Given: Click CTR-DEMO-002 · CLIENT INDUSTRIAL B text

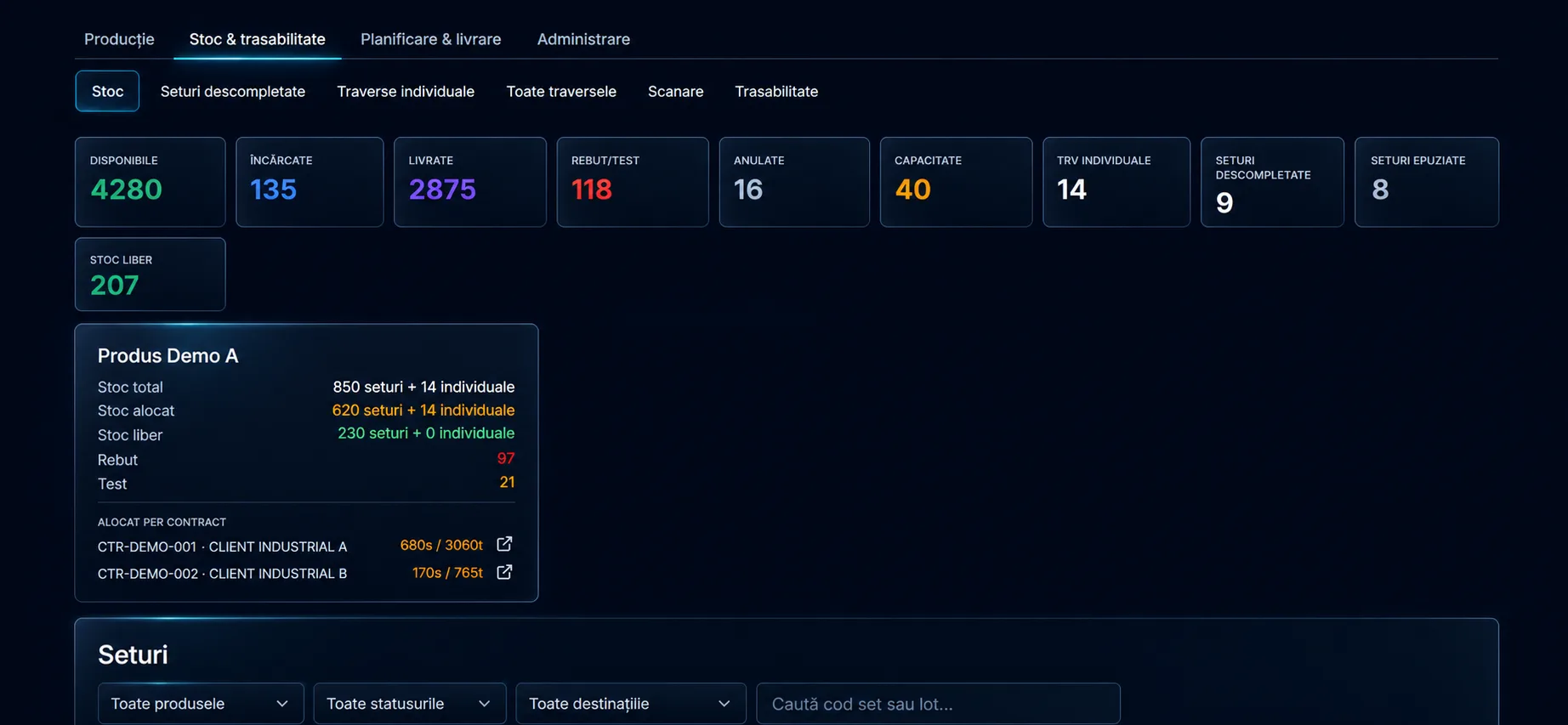Looking at the screenshot, I should [222, 574].
